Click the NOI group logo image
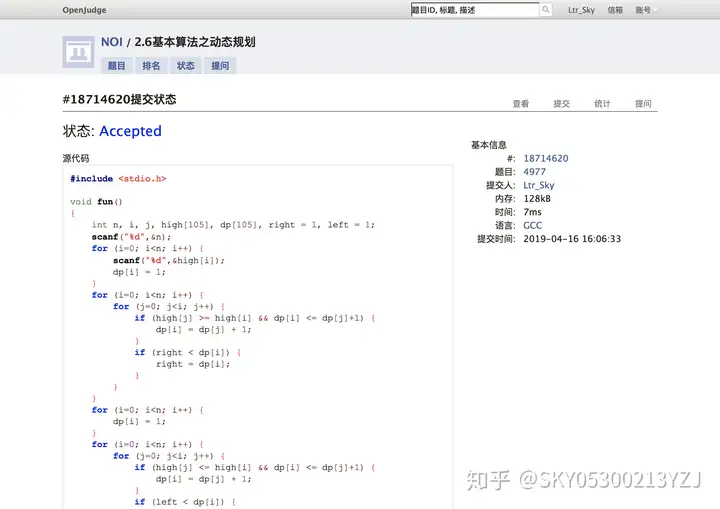 click(x=79, y=52)
